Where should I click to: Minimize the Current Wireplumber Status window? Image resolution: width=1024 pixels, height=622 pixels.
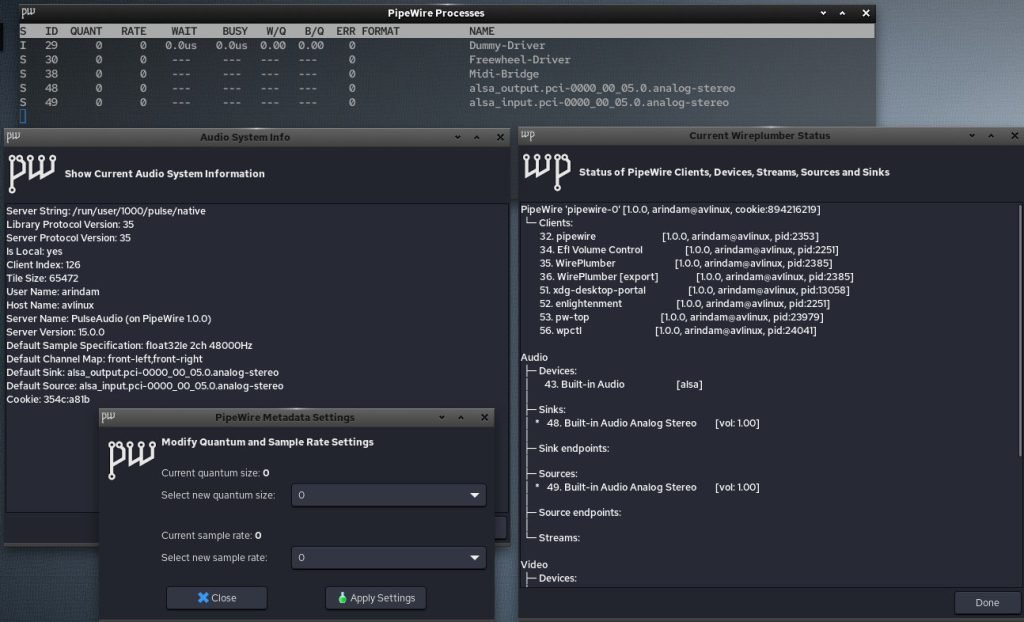pyautogui.click(x=972, y=136)
